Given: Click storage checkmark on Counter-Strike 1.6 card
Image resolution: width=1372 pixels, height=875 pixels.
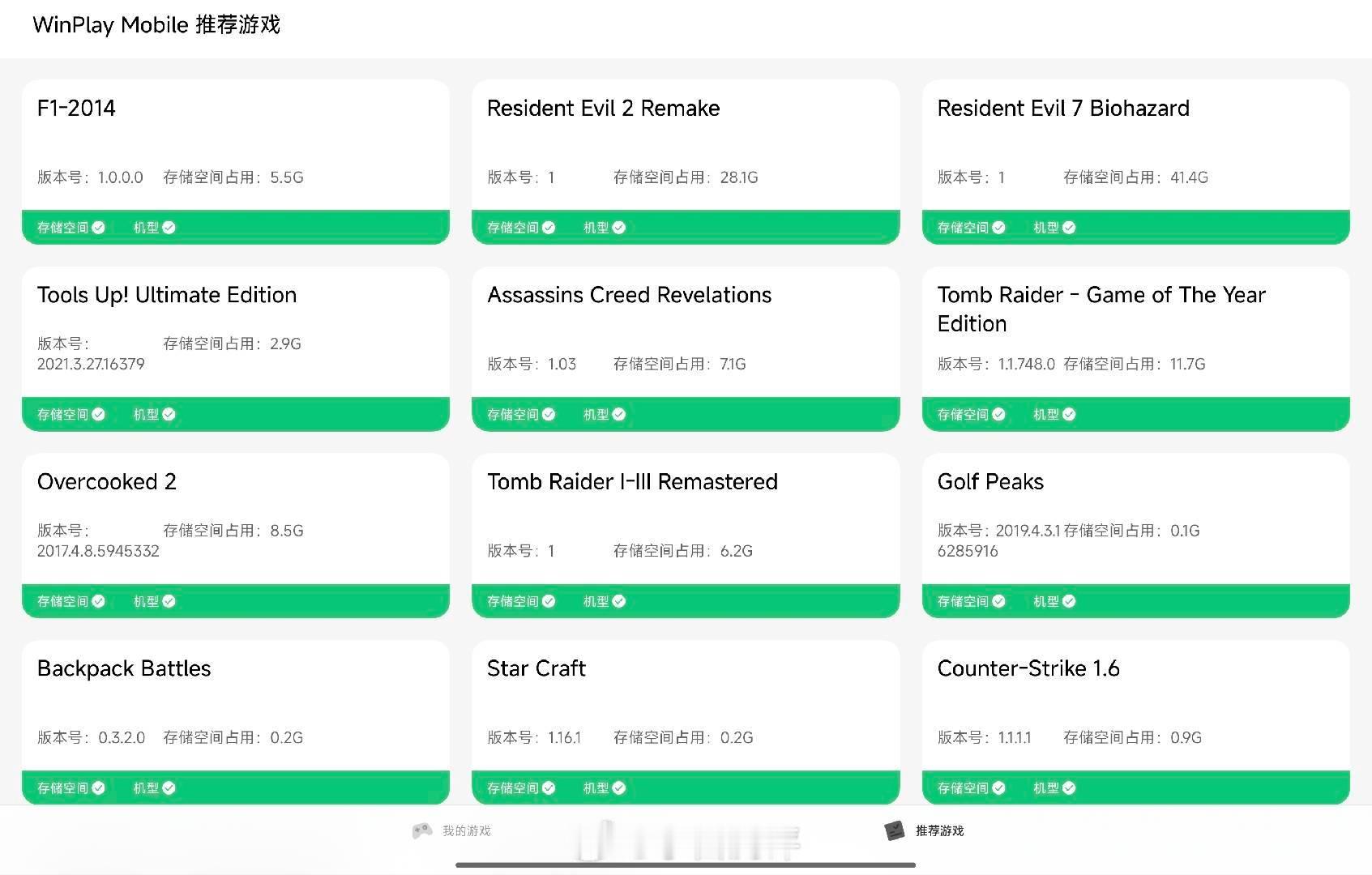Looking at the screenshot, I should (998, 787).
